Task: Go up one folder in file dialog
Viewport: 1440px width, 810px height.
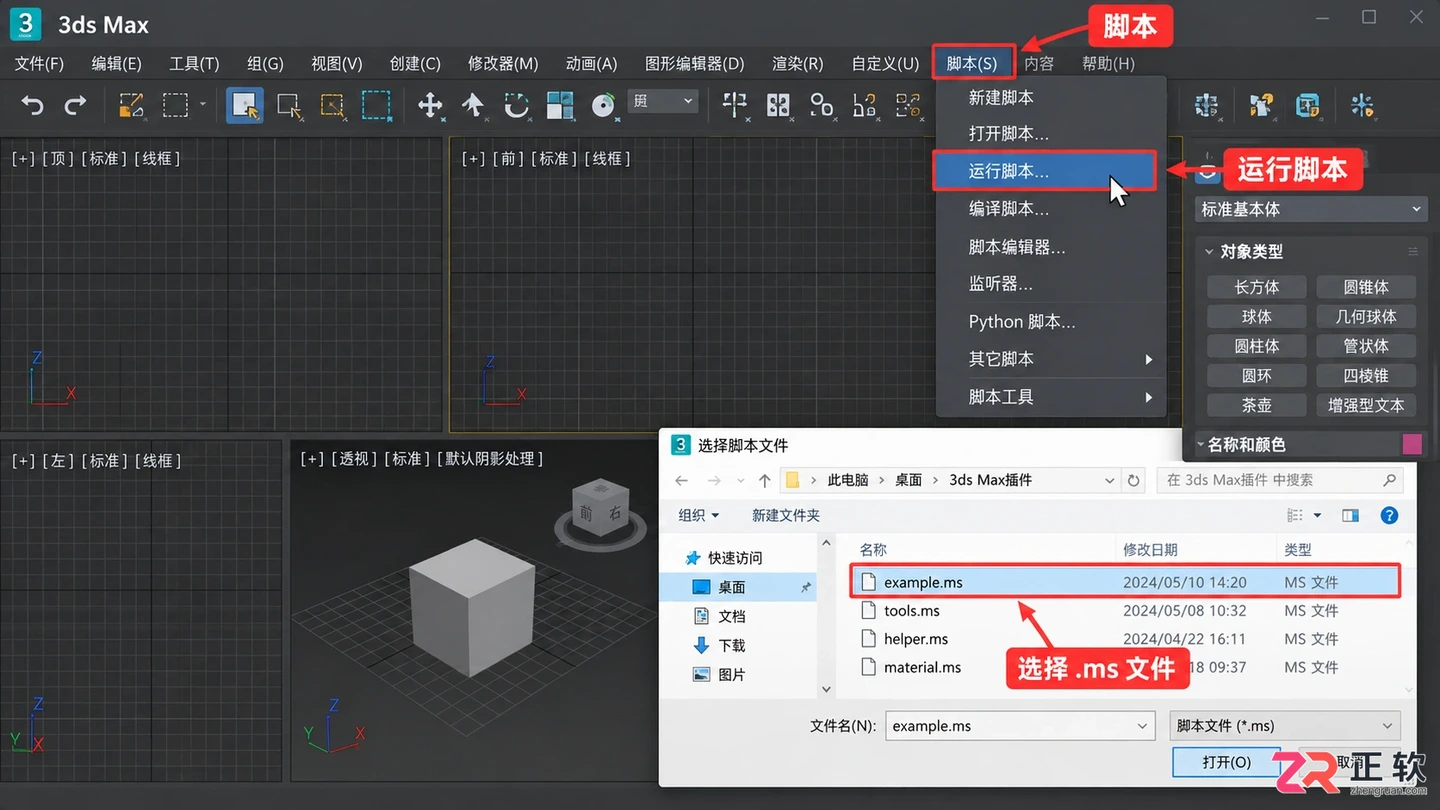Action: (x=765, y=480)
